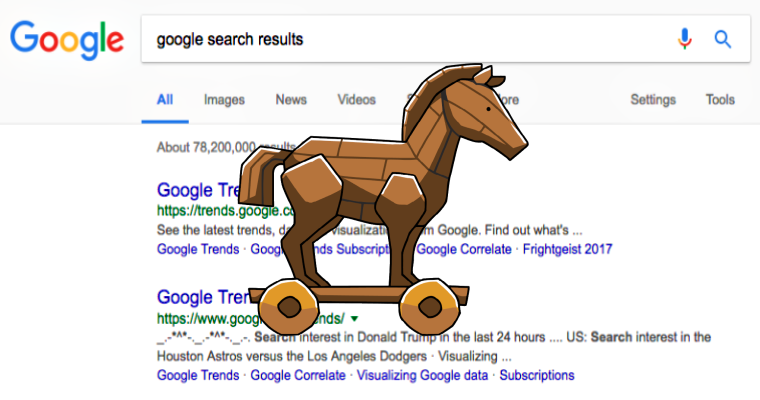Open the second Google Trends result title
The height and width of the screenshot is (400, 760).
tap(203, 297)
